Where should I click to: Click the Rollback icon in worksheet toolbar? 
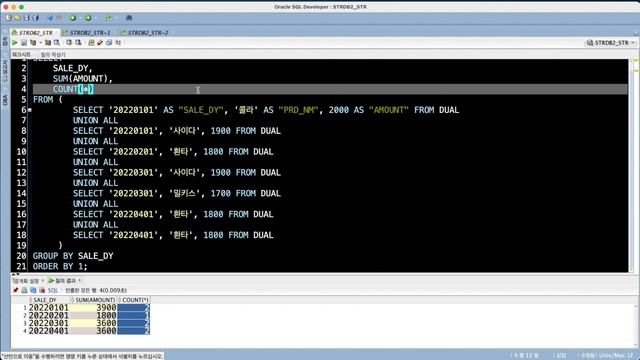(x=78, y=42)
